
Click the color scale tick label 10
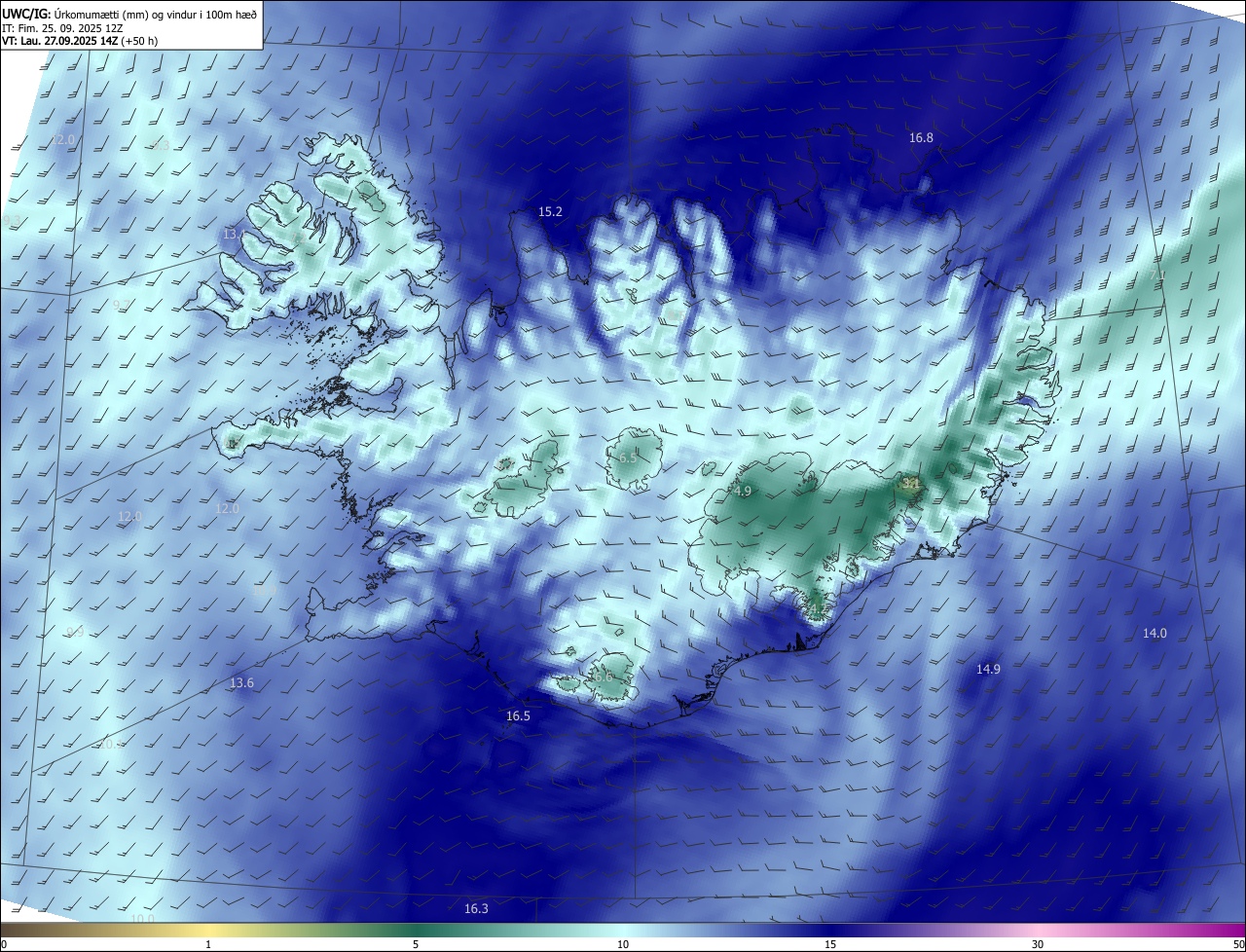click(x=623, y=944)
